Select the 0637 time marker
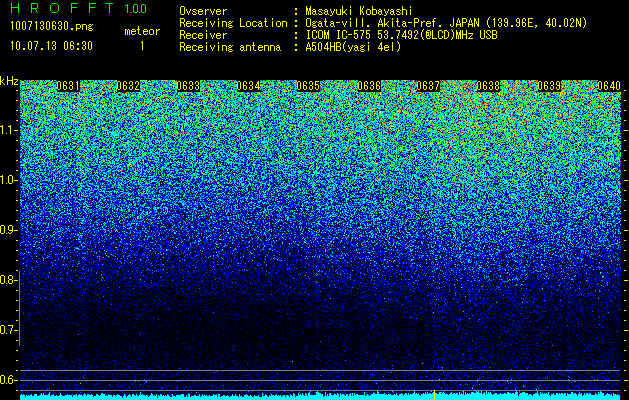629x400 pixels. (x=428, y=86)
